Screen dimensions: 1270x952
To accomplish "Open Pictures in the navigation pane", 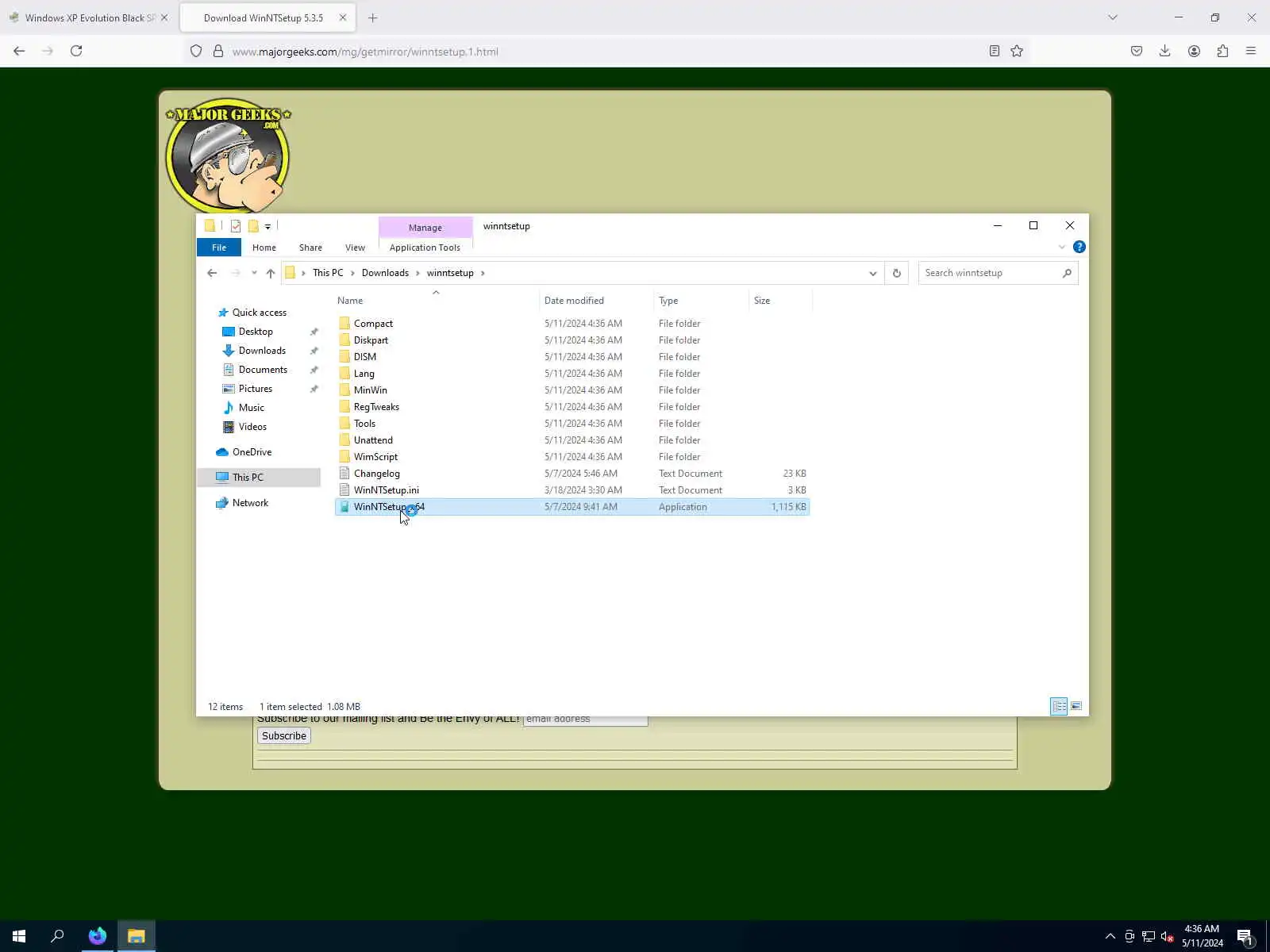I will coord(256,389).
